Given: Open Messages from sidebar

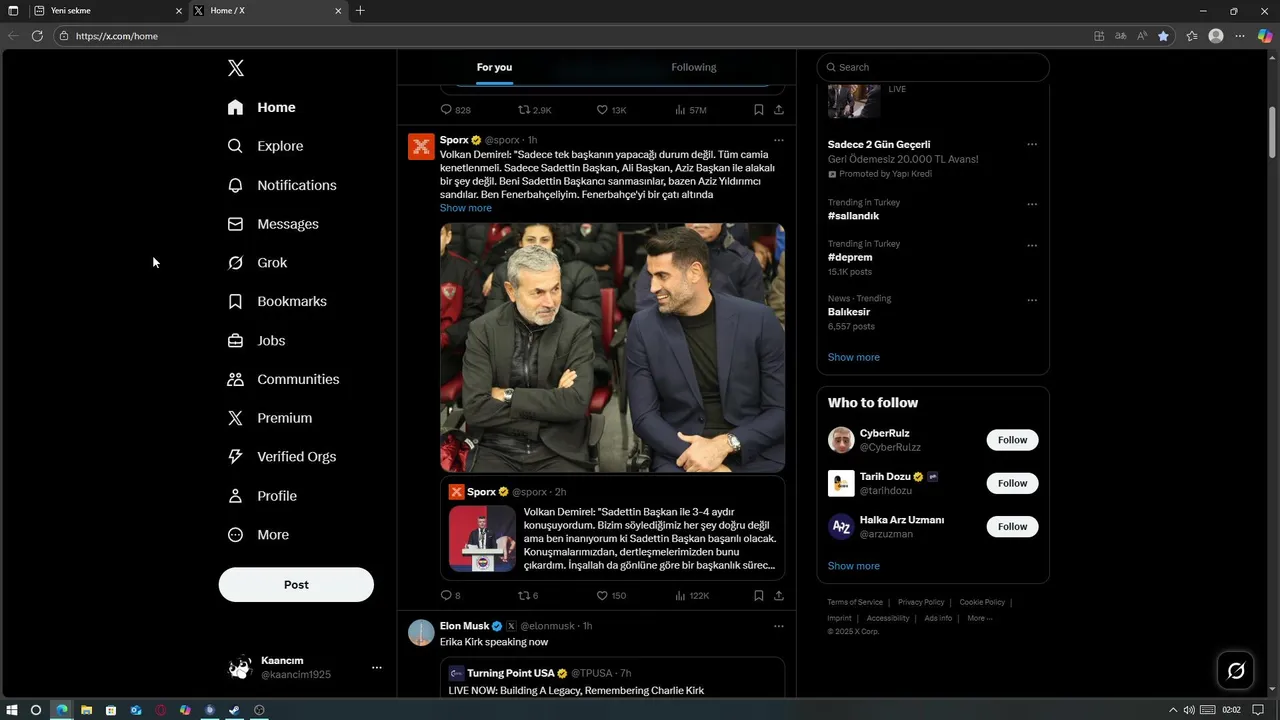Looking at the screenshot, I should coord(273,224).
